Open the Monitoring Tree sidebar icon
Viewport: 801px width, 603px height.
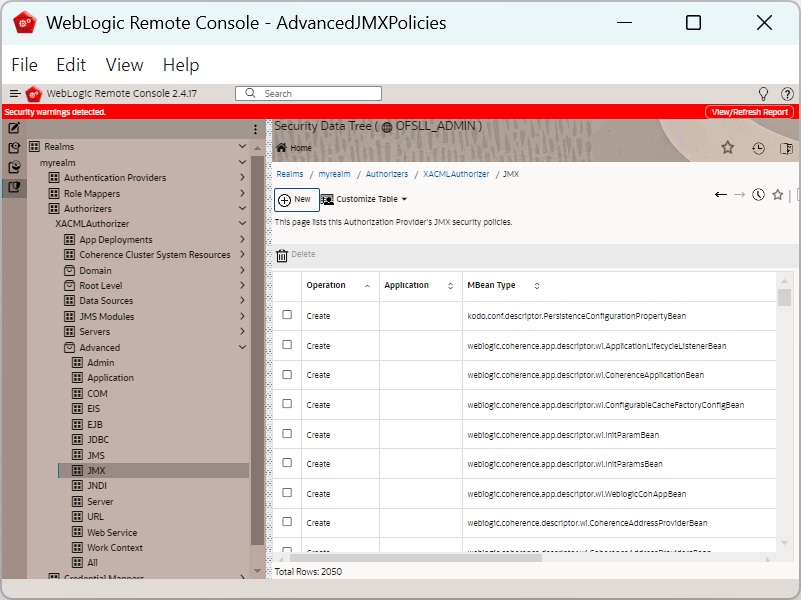pos(14,167)
